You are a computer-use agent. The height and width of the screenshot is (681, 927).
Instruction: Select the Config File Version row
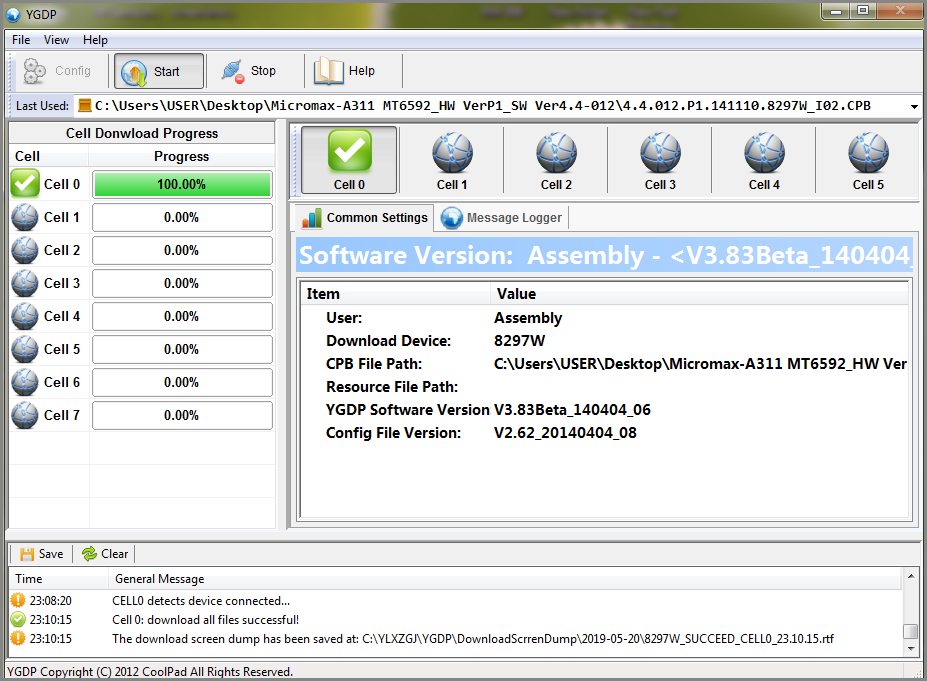click(x=604, y=433)
